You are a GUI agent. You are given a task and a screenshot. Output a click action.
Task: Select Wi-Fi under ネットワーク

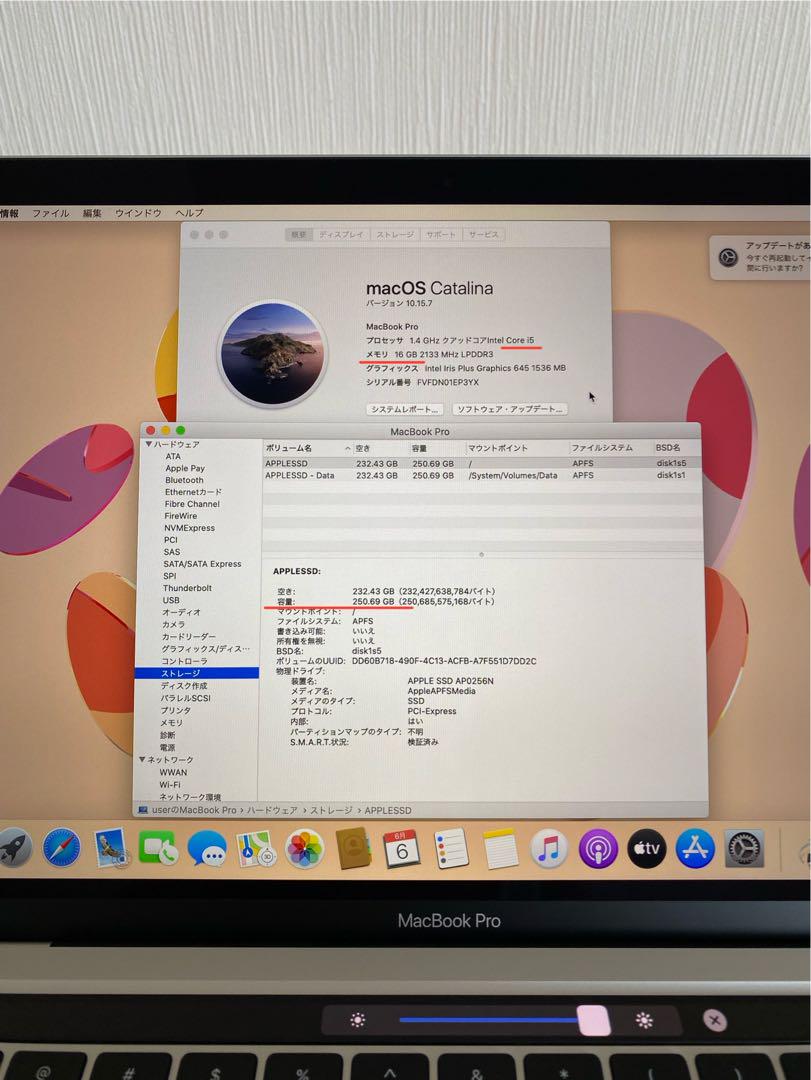pyautogui.click(x=170, y=785)
